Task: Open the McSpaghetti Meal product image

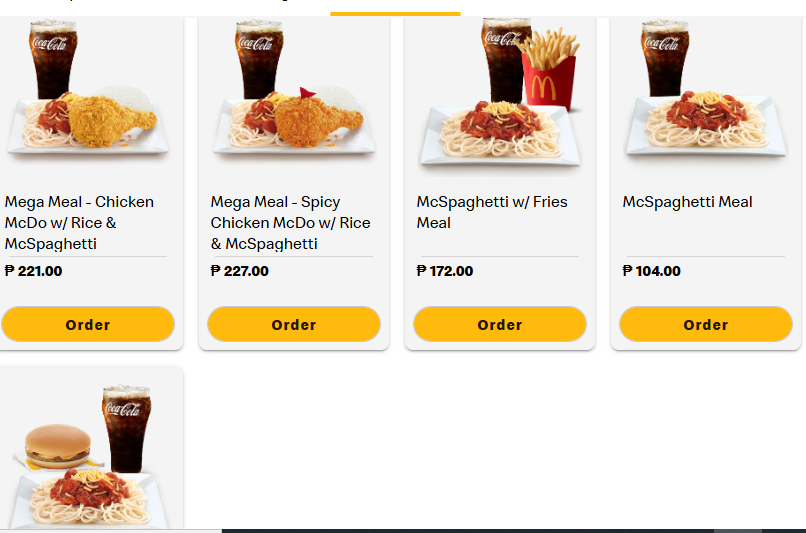Action: [x=705, y=95]
